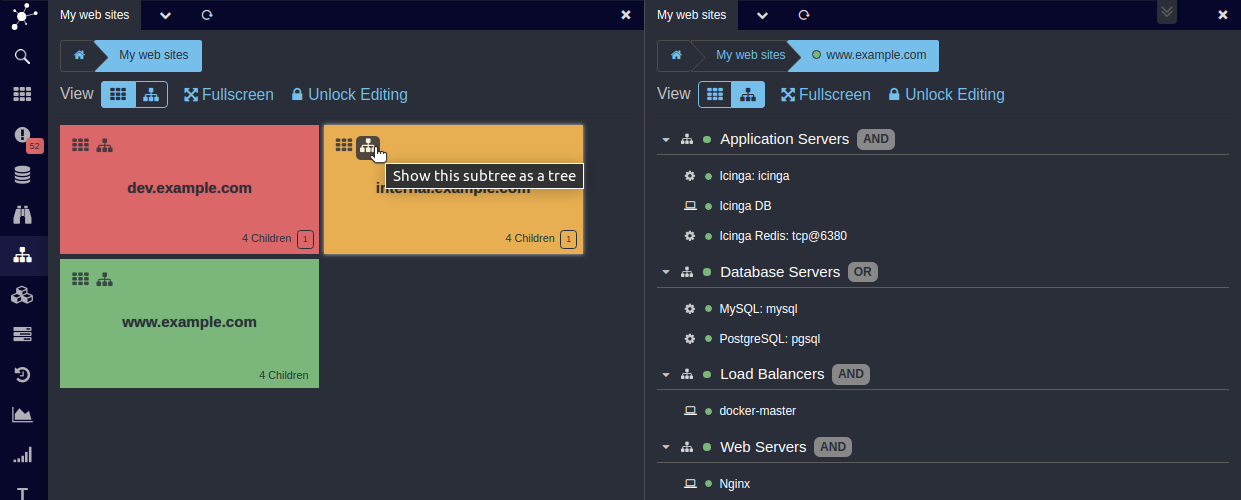Screen dimensions: 1241x500
Task: Select the My web sites tab in right pane
Action: (x=691, y=15)
